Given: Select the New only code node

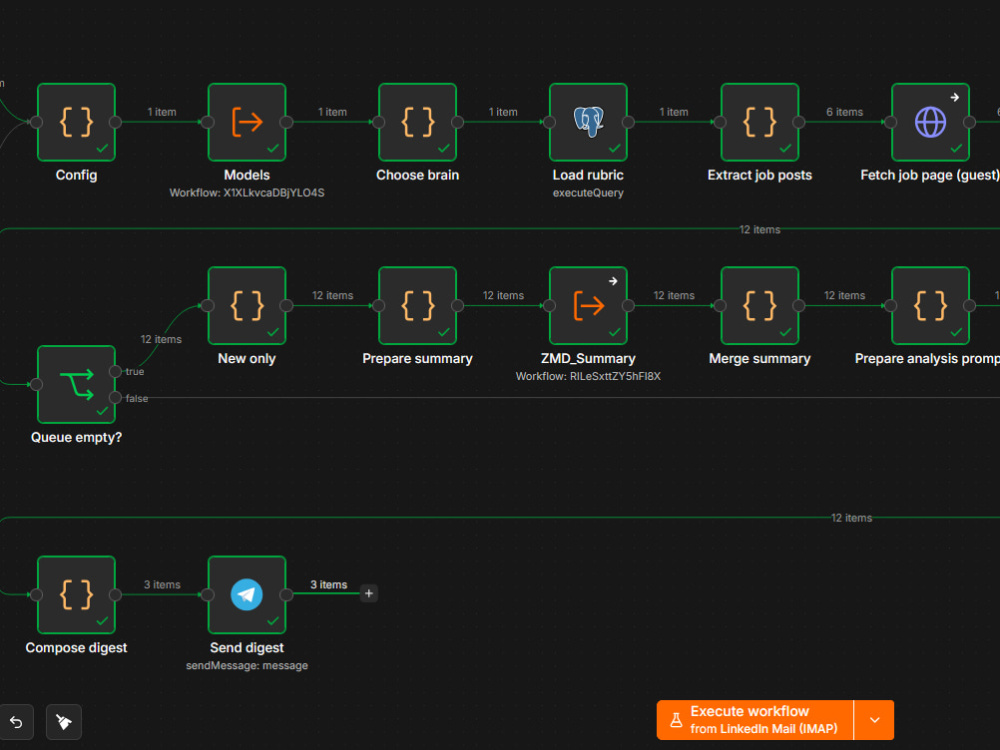Looking at the screenshot, I should click(247, 305).
